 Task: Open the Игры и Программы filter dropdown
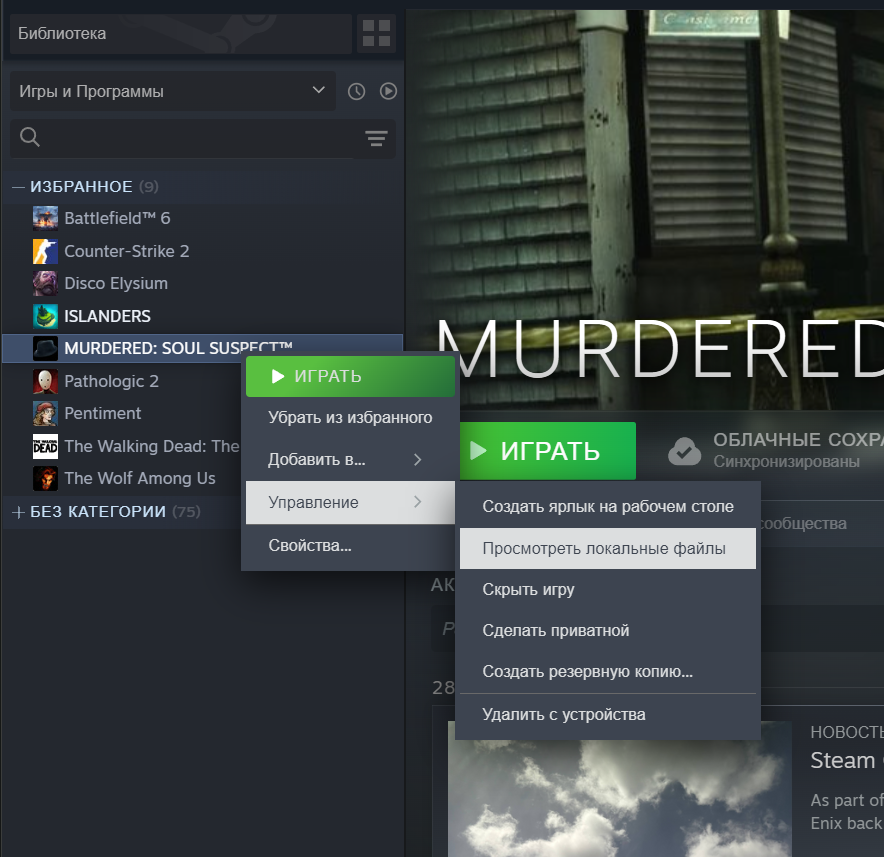coord(173,91)
